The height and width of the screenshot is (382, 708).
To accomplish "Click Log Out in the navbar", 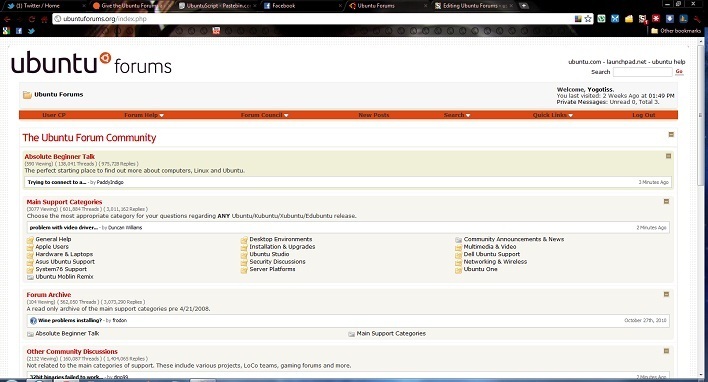I will click(x=644, y=115).
